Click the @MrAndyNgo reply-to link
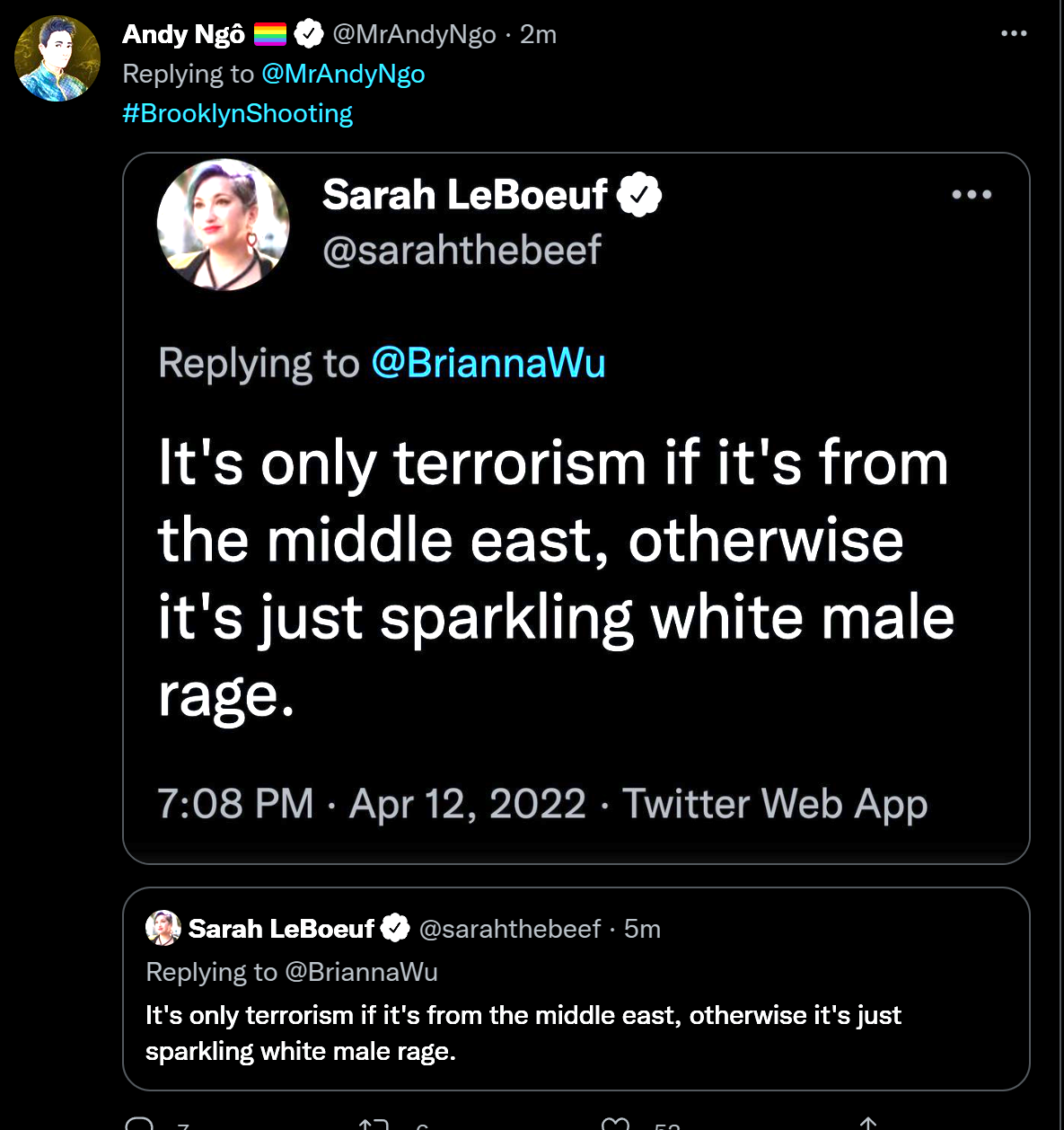The width and height of the screenshot is (1064, 1130). (343, 74)
